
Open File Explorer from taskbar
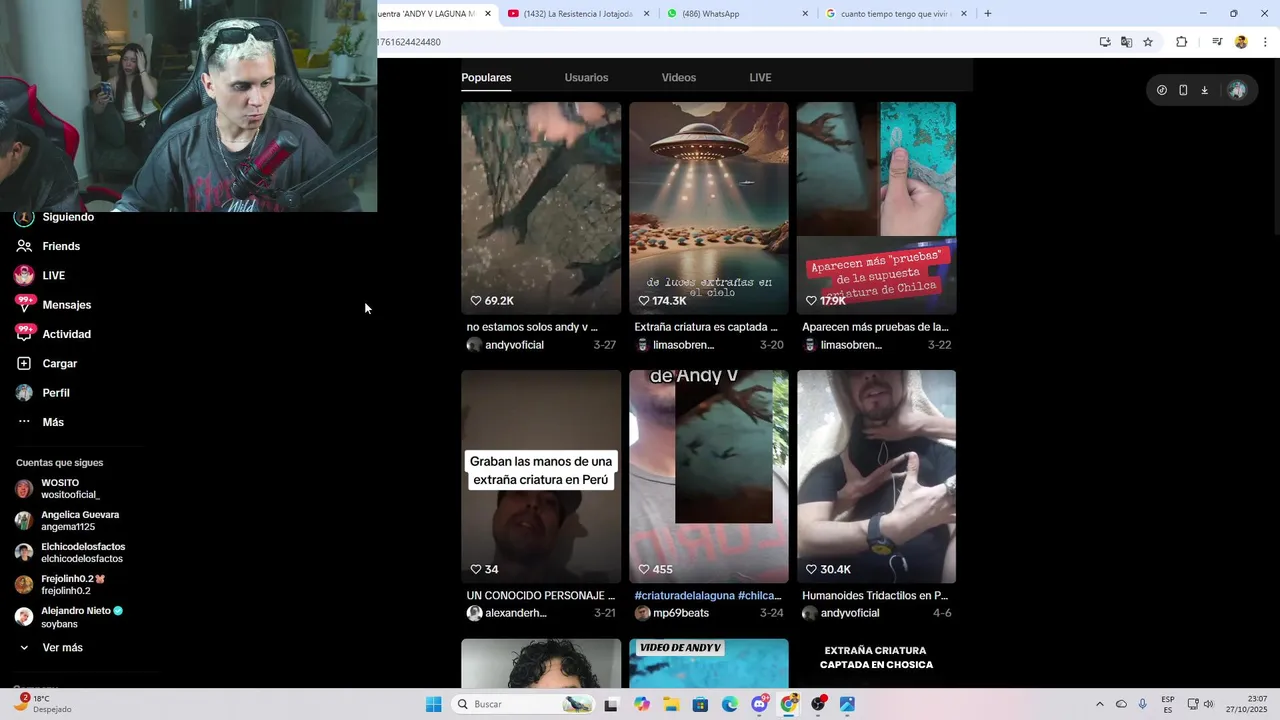(x=671, y=704)
